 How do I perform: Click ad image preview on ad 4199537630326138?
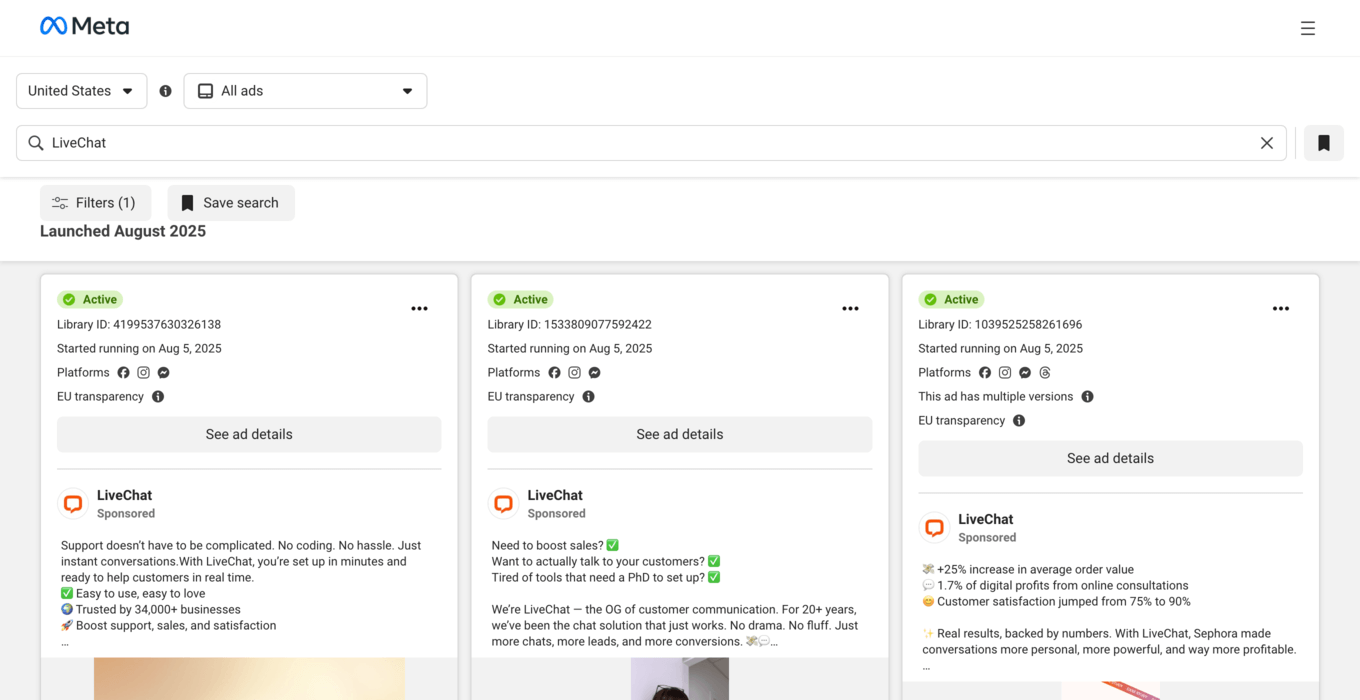click(249, 679)
